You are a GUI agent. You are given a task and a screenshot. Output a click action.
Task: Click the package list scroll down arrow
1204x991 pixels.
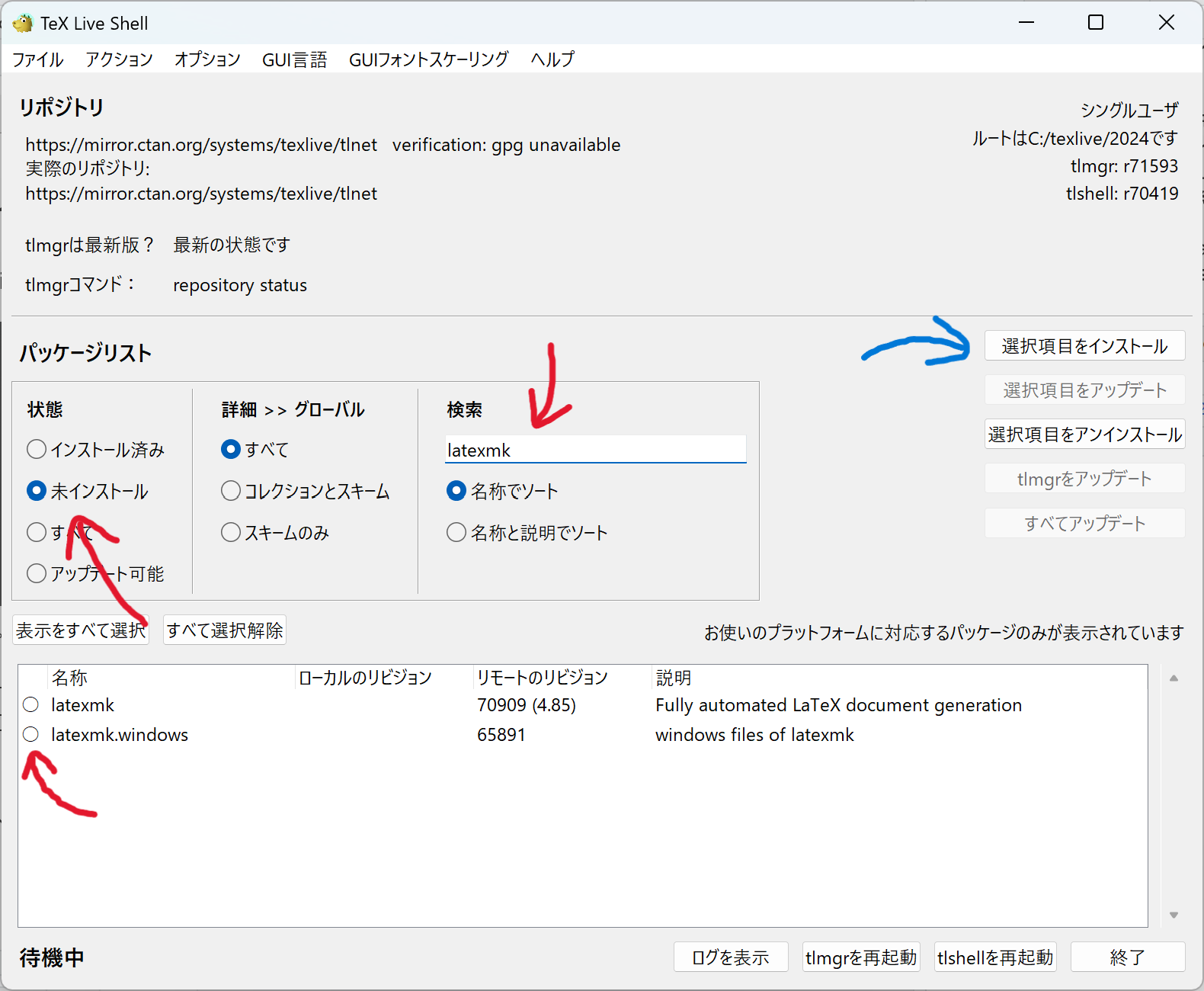click(1174, 915)
